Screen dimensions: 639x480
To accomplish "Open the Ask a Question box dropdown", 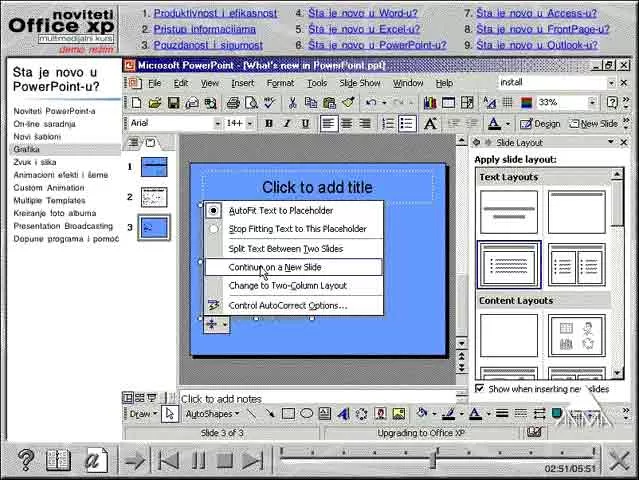I will click(611, 83).
